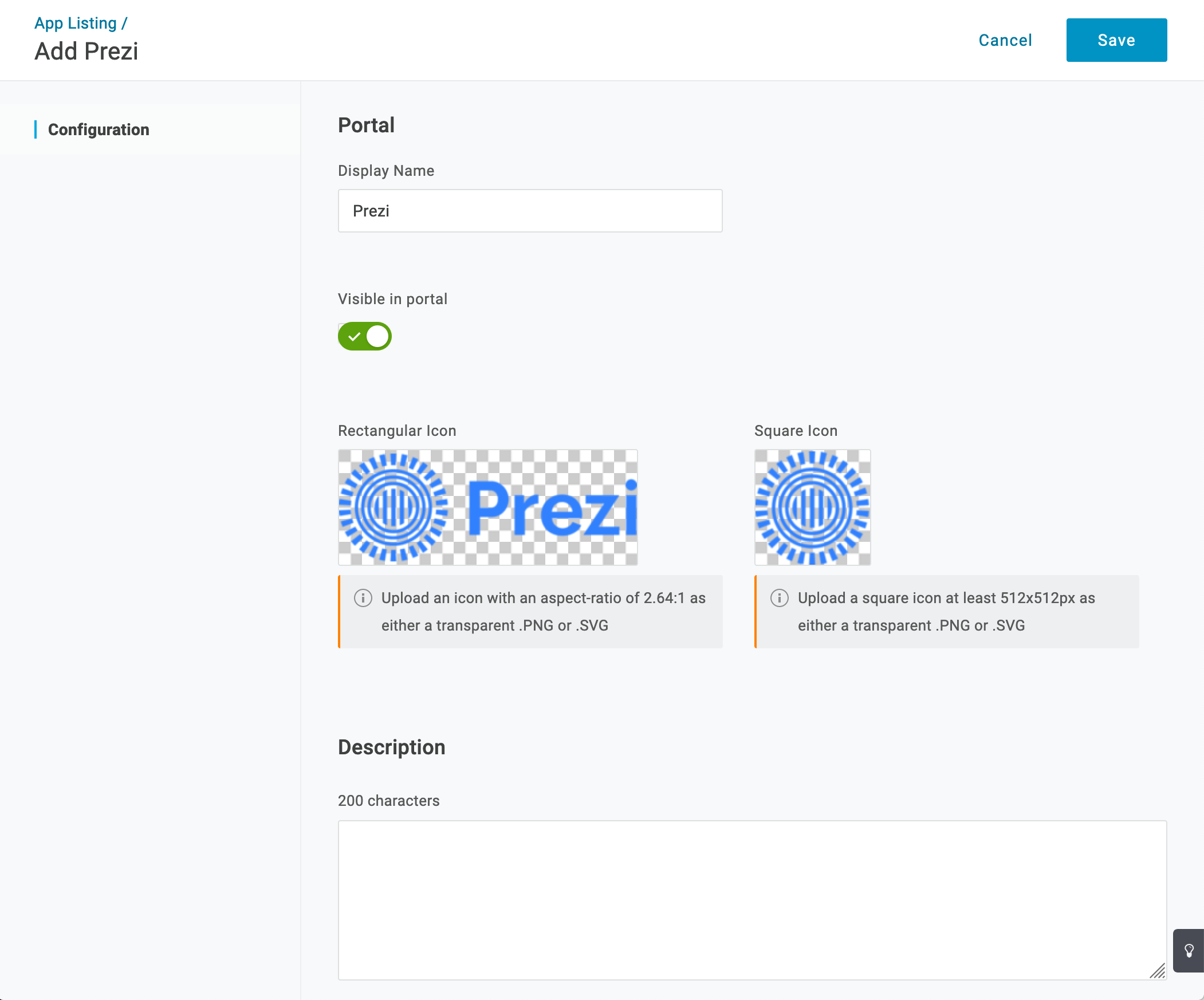Click the rectangular Prezi logo image
This screenshot has width=1204, height=1000.
click(x=488, y=507)
